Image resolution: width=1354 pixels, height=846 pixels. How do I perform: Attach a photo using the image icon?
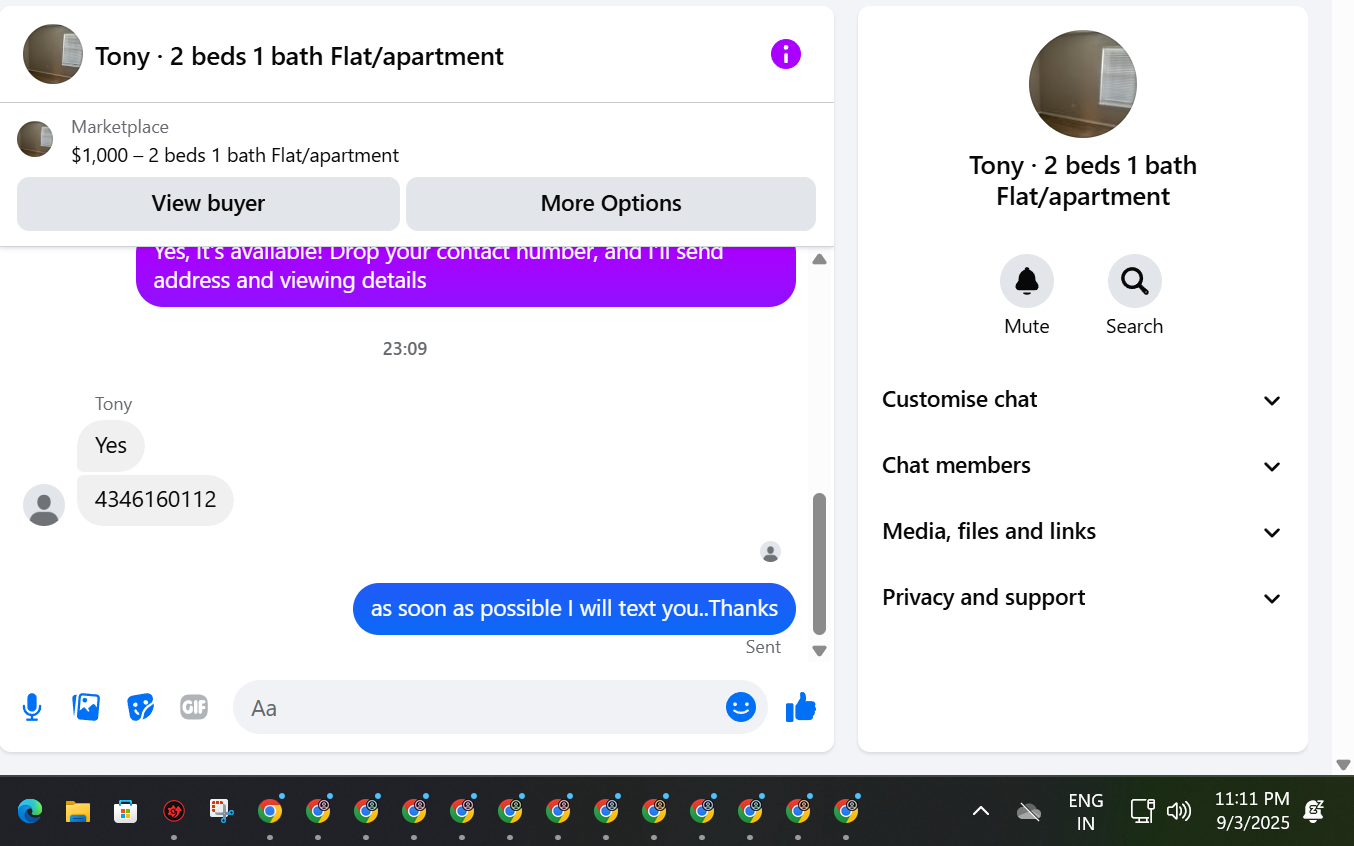[86, 708]
